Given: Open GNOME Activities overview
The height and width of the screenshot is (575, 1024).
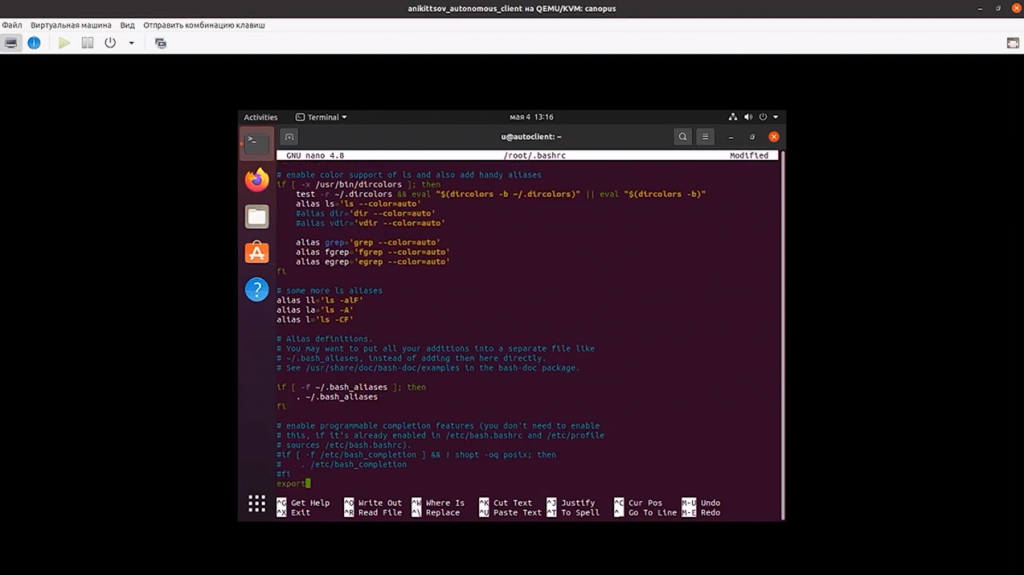Looking at the screenshot, I should click(261, 117).
